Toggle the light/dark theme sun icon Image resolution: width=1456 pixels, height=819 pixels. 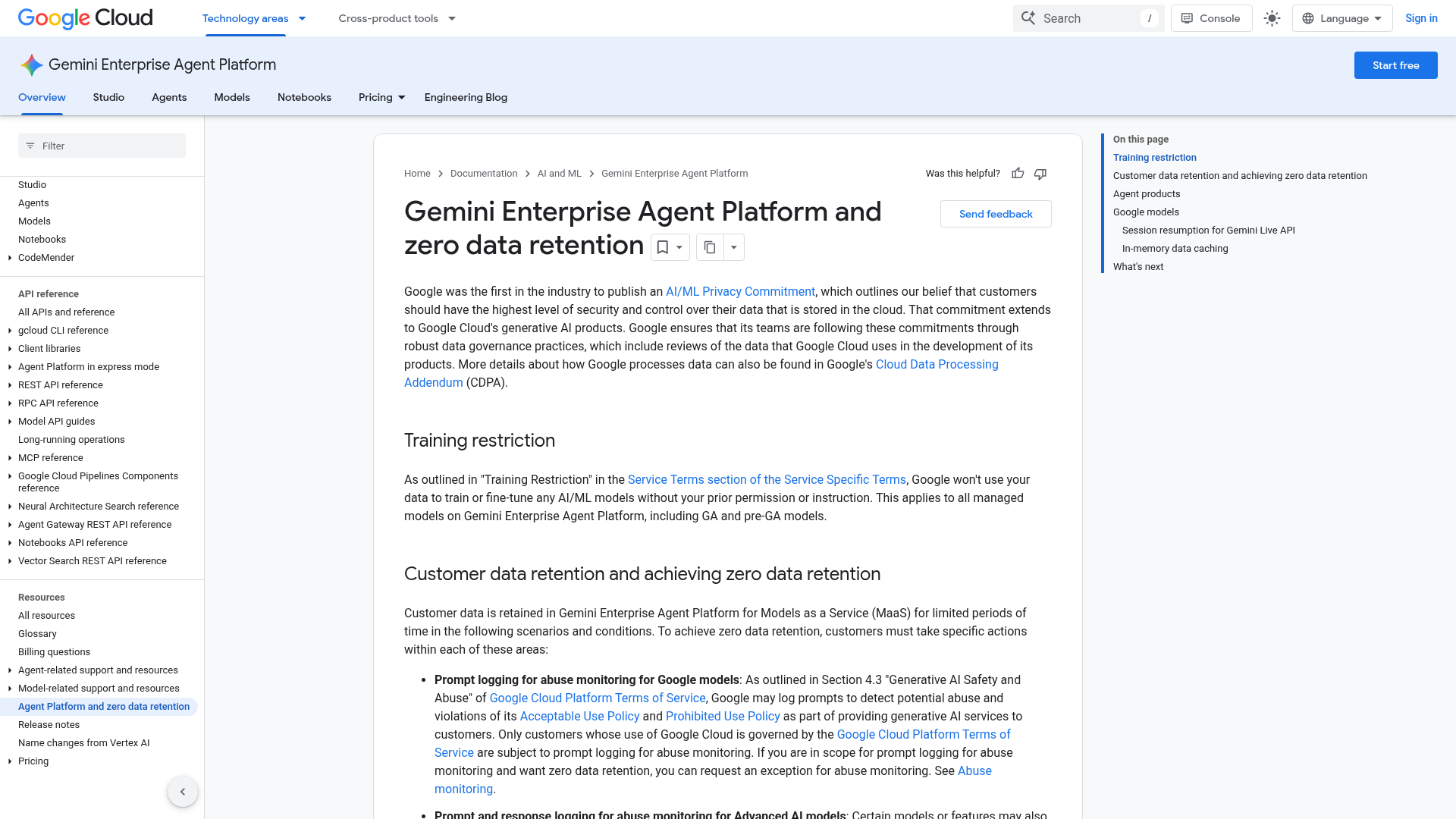[x=1272, y=18]
